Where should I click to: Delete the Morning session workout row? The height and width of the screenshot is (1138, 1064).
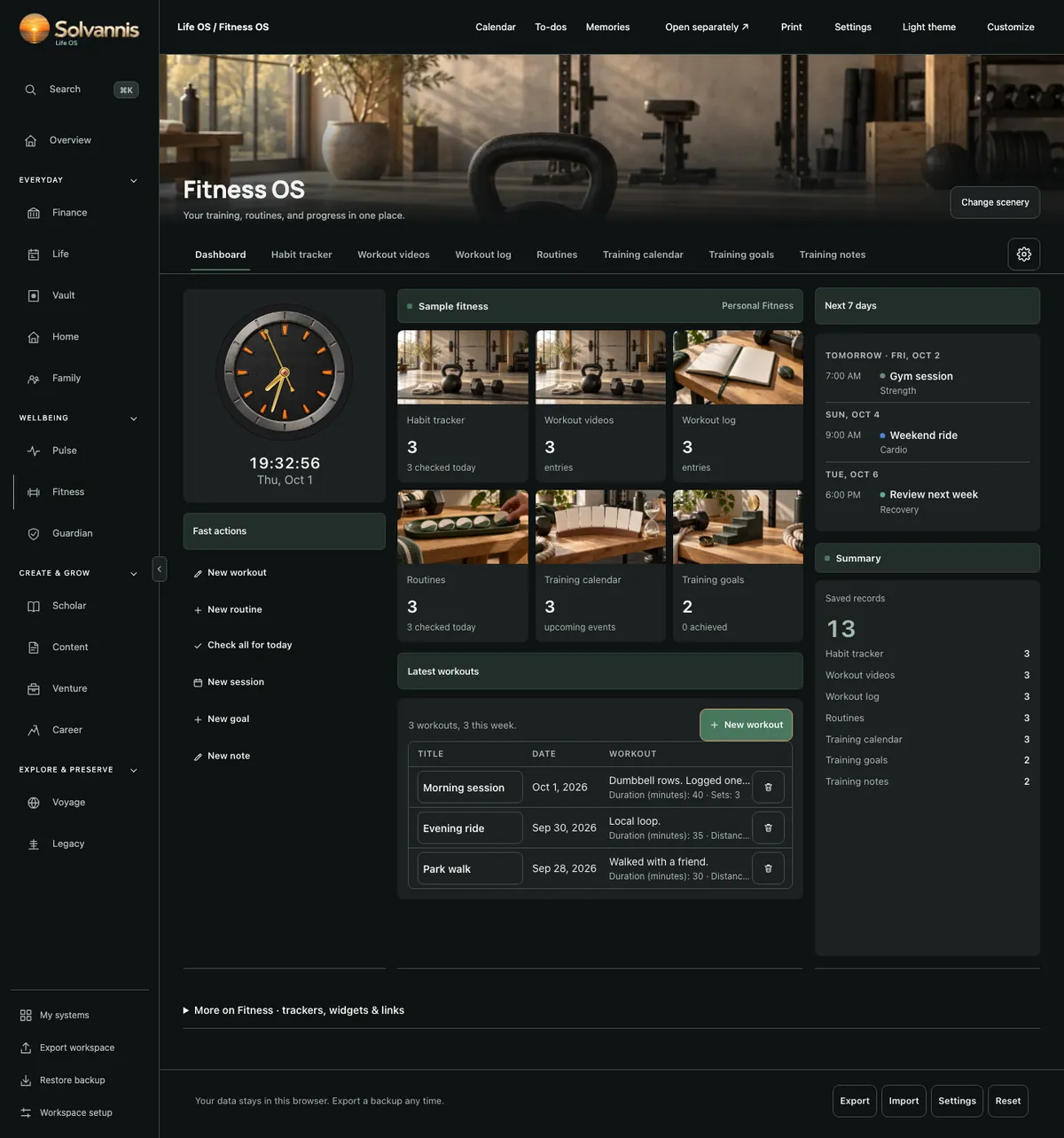[768, 788]
